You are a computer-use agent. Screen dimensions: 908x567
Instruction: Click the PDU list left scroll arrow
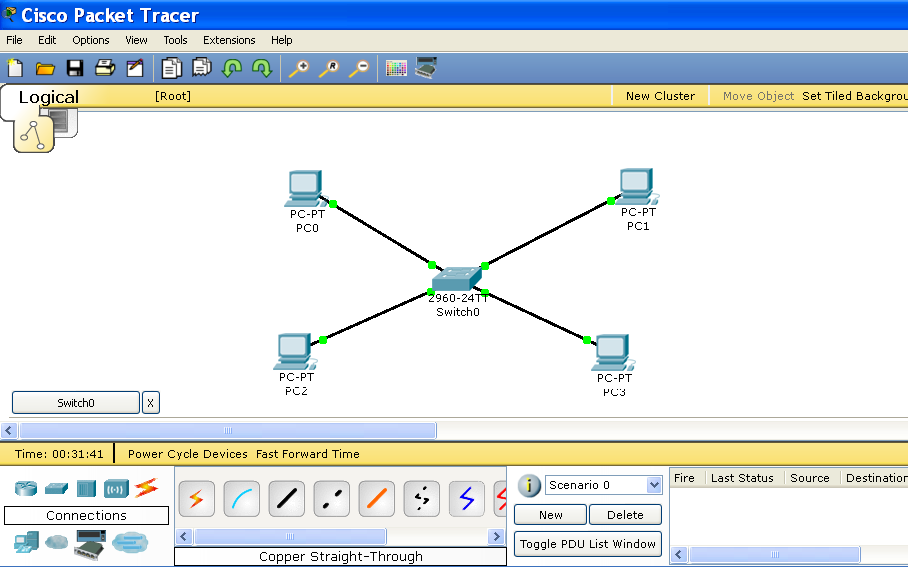(679, 554)
